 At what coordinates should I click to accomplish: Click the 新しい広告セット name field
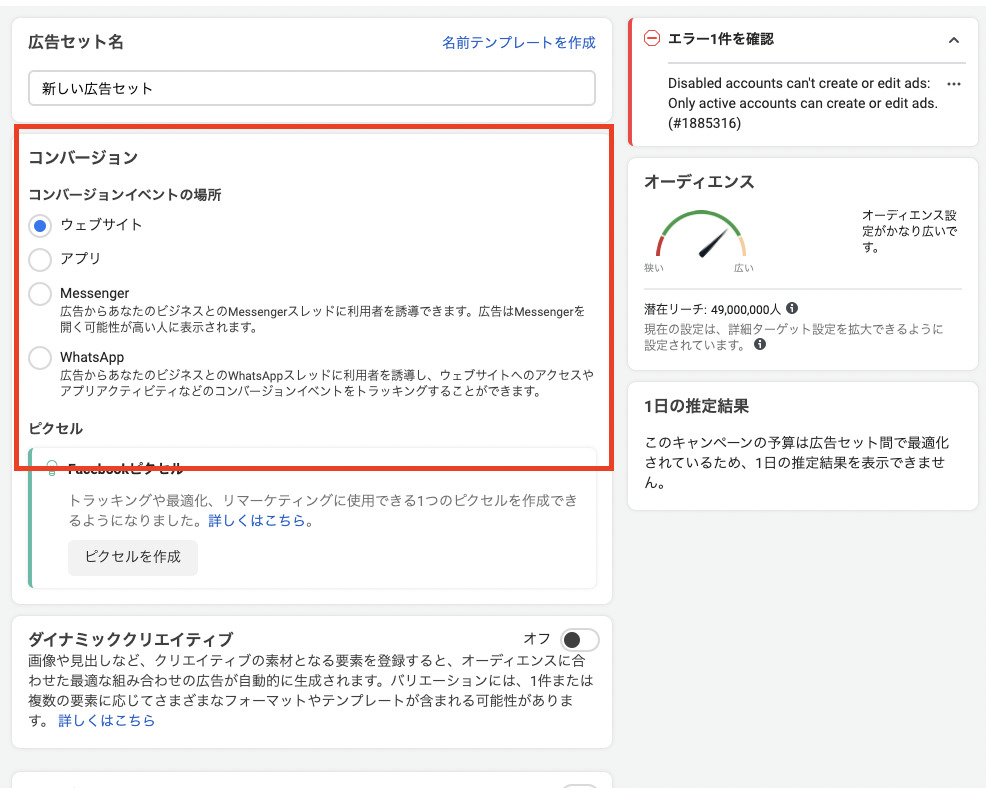point(310,88)
